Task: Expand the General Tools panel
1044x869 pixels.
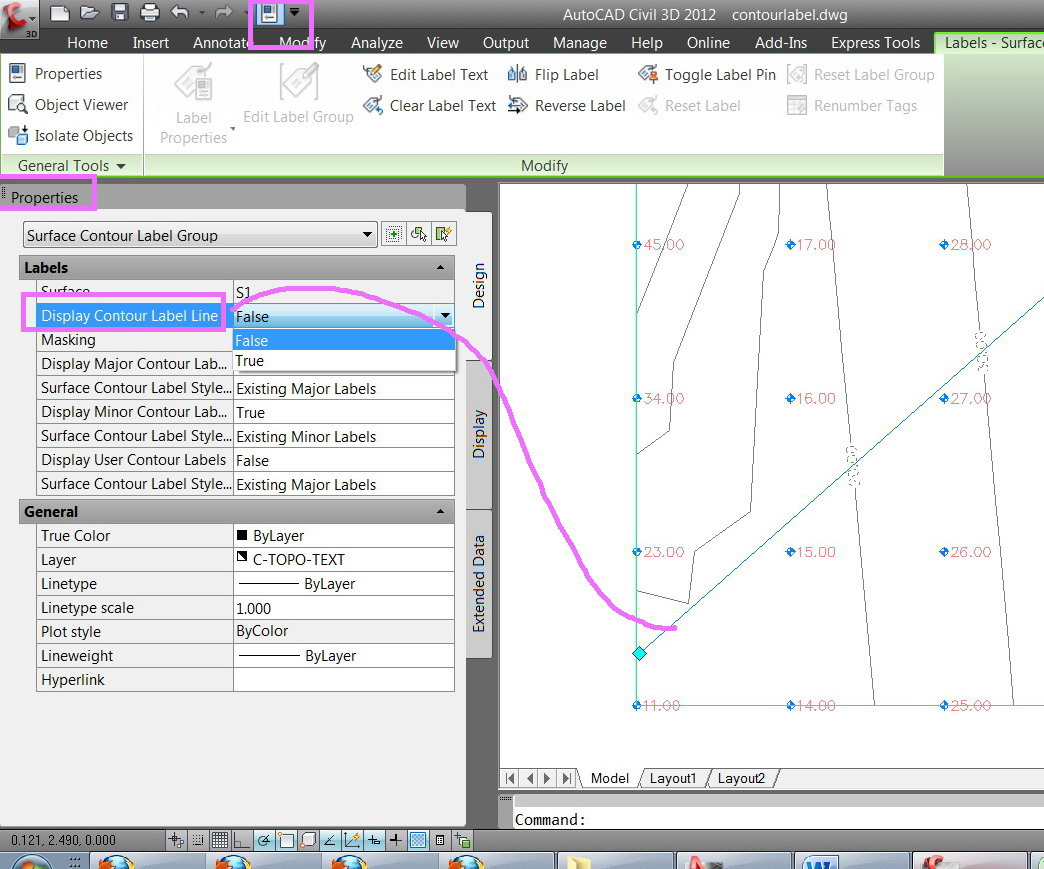Action: coord(70,165)
